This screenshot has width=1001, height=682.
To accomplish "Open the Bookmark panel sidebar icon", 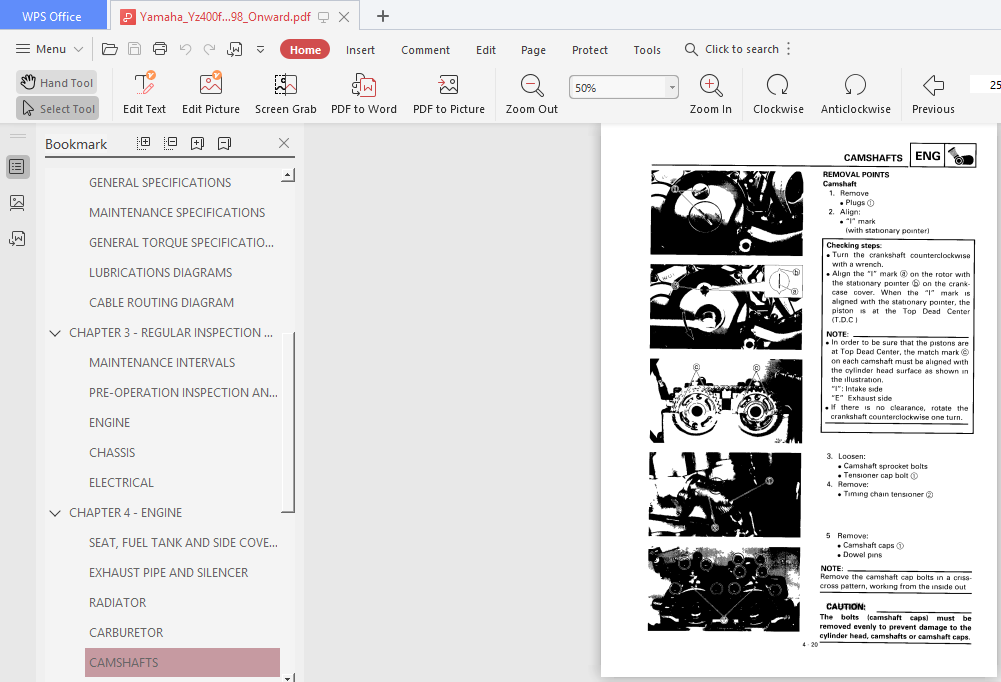I will point(17,167).
